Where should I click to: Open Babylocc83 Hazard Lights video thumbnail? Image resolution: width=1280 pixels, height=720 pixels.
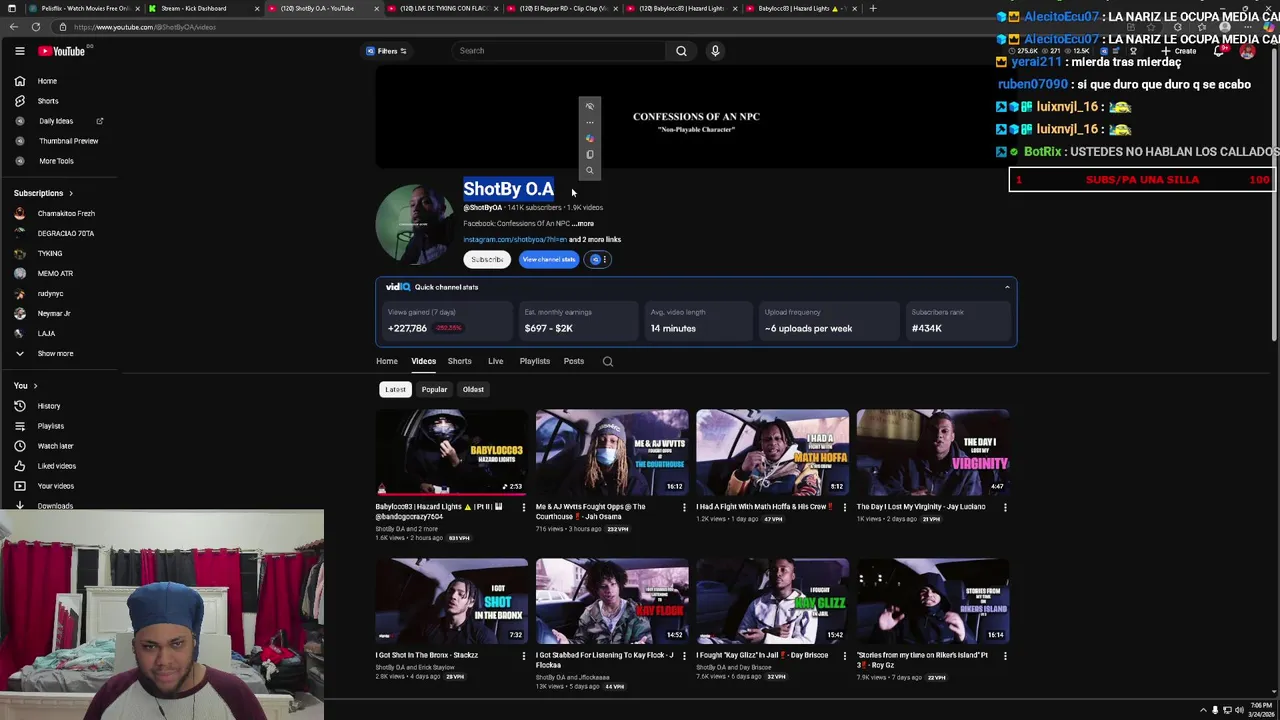coord(452,452)
